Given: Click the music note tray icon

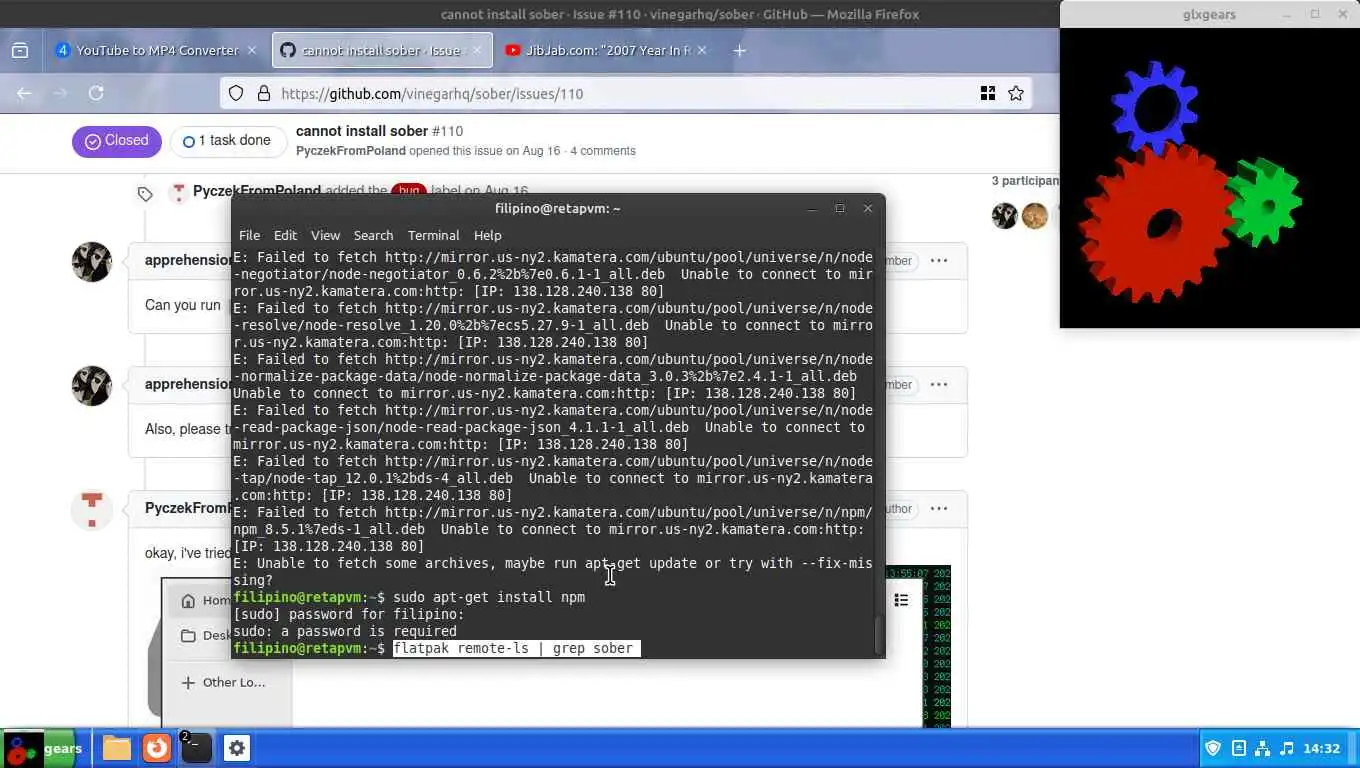Looking at the screenshot, I should [x=1287, y=748].
